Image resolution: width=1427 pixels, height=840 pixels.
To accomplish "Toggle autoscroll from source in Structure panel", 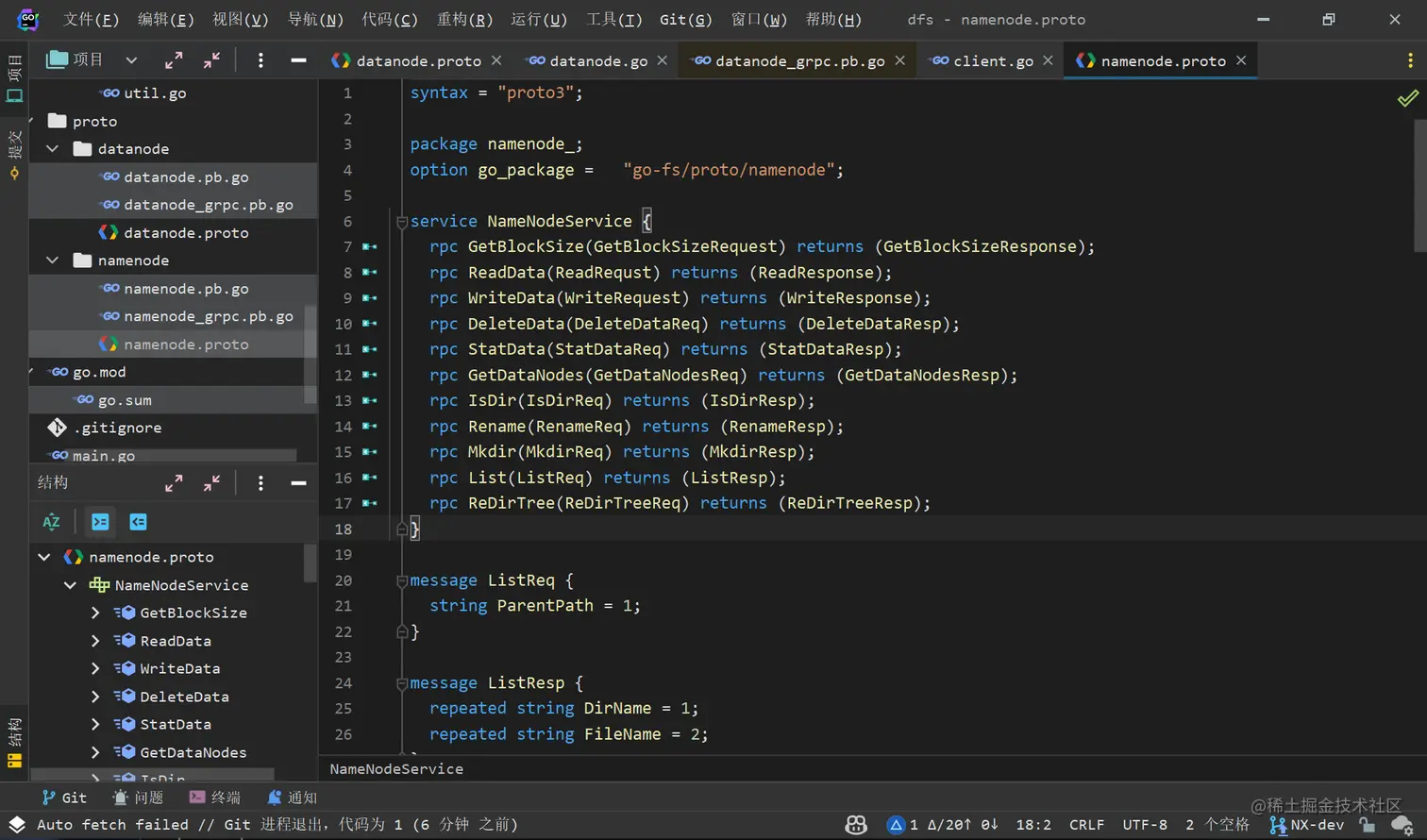I will coord(138,522).
